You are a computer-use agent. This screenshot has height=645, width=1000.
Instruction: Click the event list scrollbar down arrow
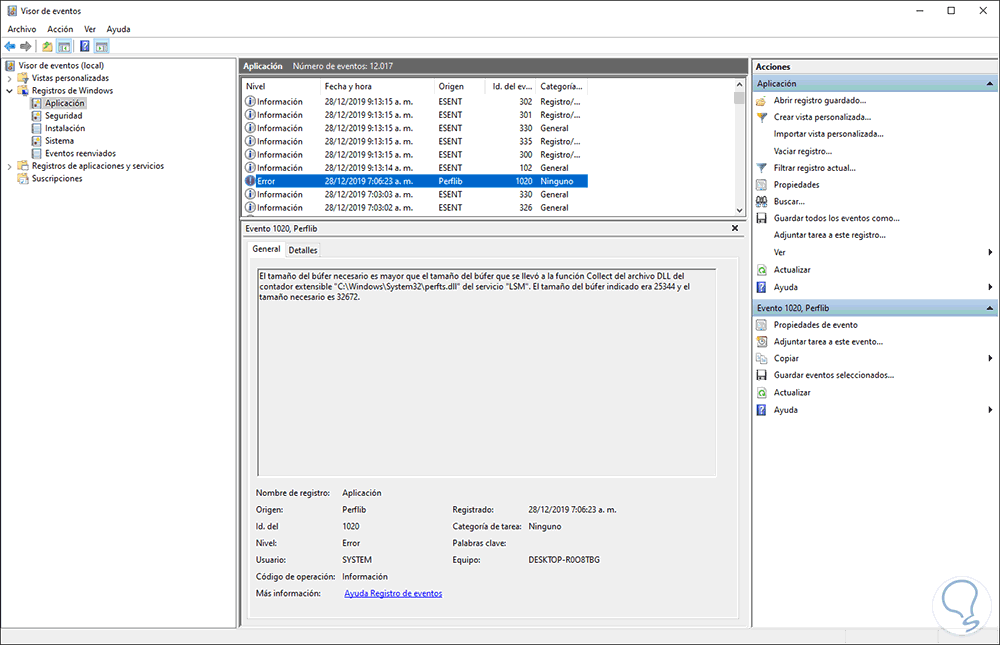pyautogui.click(x=740, y=210)
